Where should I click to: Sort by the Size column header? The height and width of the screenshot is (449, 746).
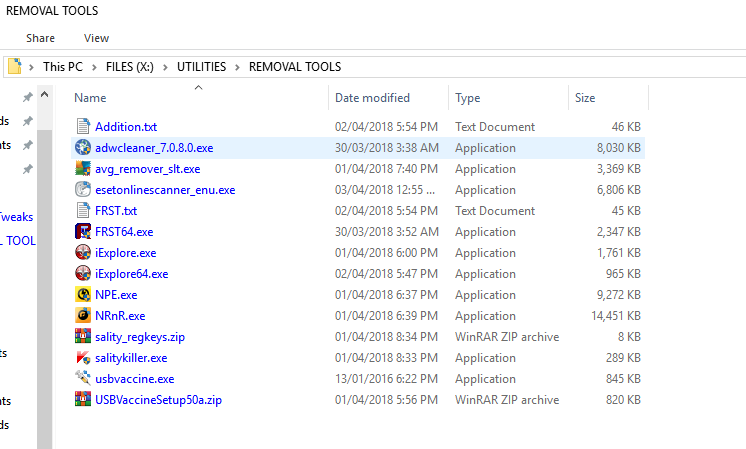(608, 98)
